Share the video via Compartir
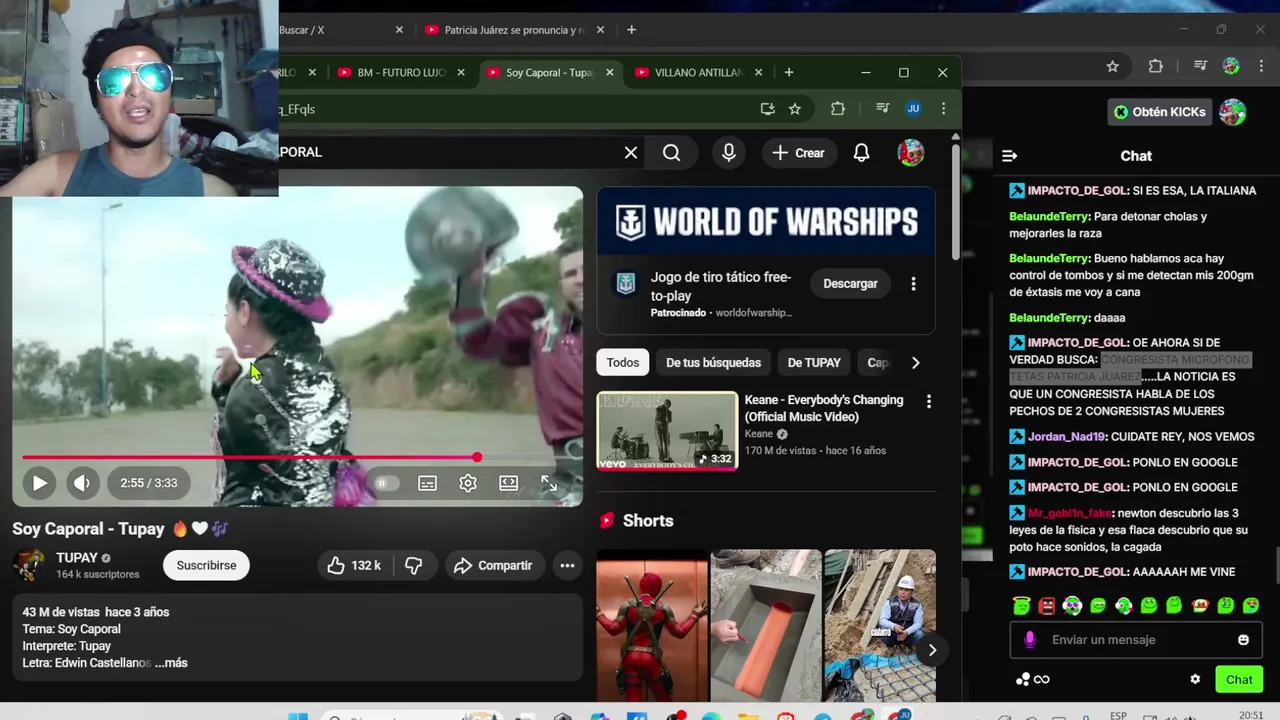The image size is (1280, 720). pos(494,565)
